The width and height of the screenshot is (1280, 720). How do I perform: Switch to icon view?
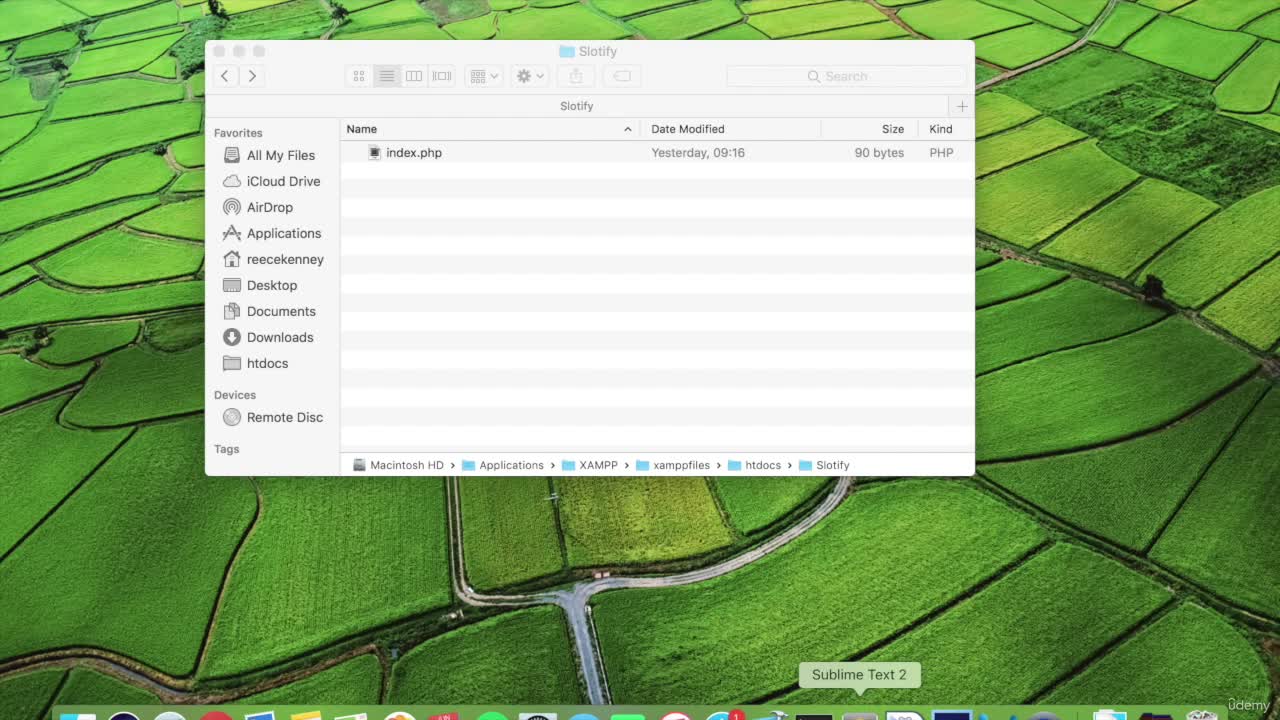[x=359, y=76]
